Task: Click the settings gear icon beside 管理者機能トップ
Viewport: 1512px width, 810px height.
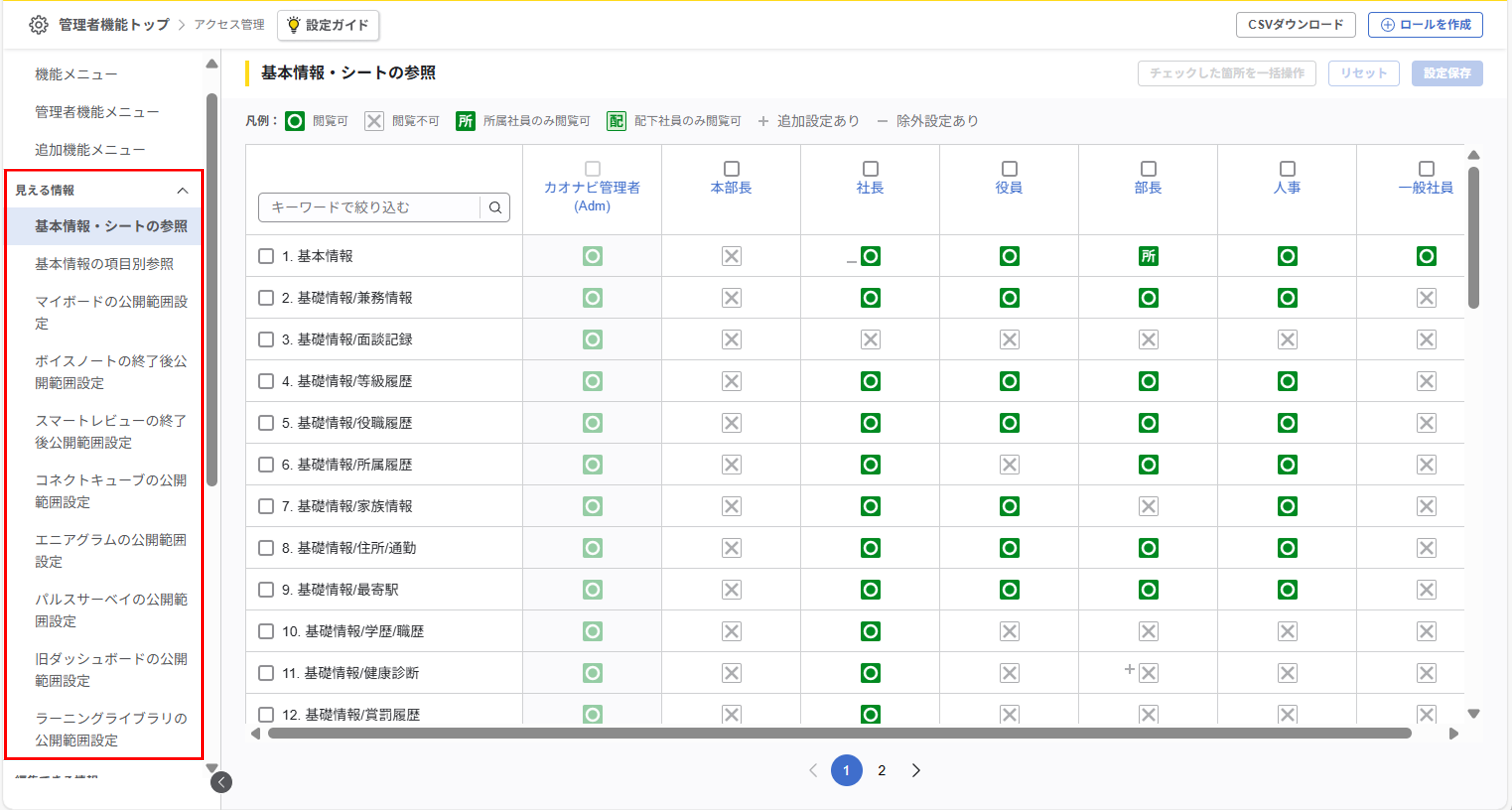Action: [x=39, y=25]
